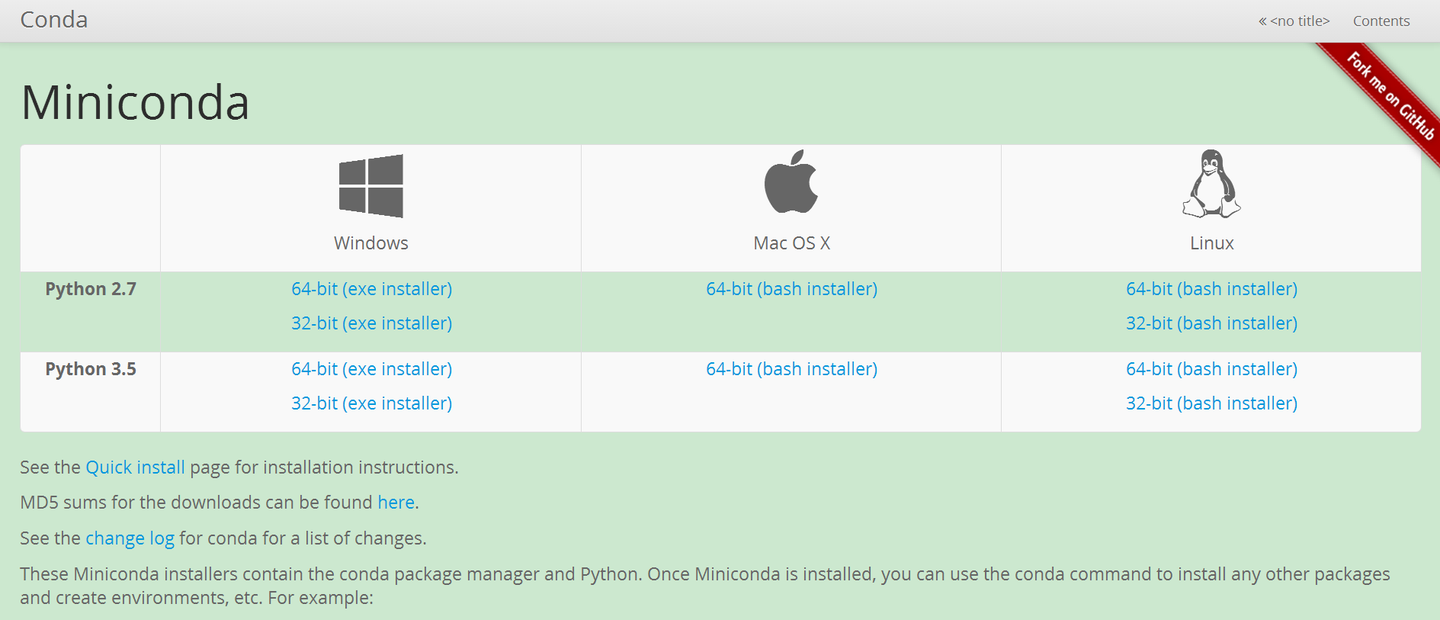Click the Linux penguin icon
Image resolution: width=1440 pixels, height=620 pixels.
[1211, 184]
